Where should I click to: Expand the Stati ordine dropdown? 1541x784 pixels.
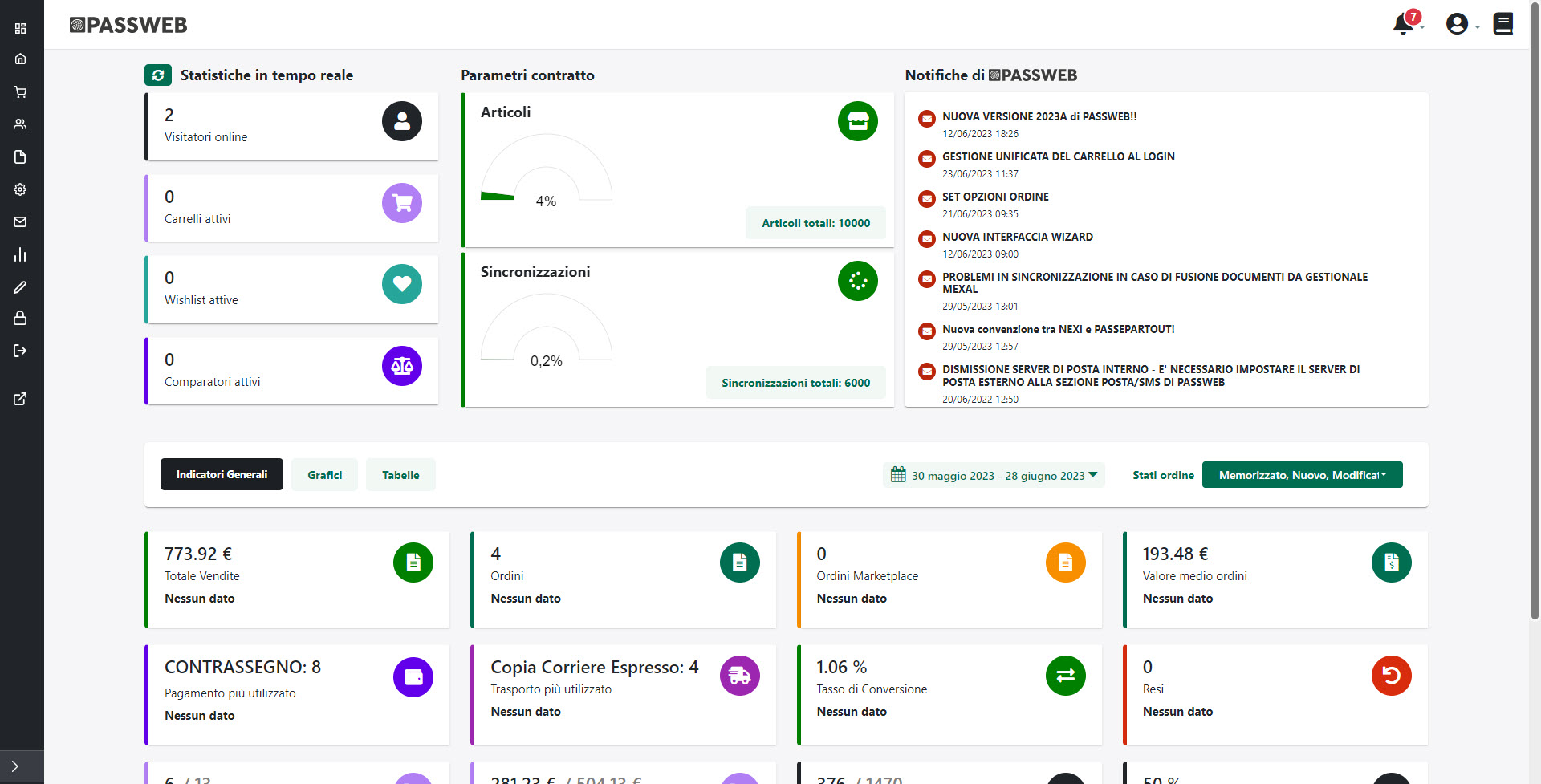point(1302,475)
